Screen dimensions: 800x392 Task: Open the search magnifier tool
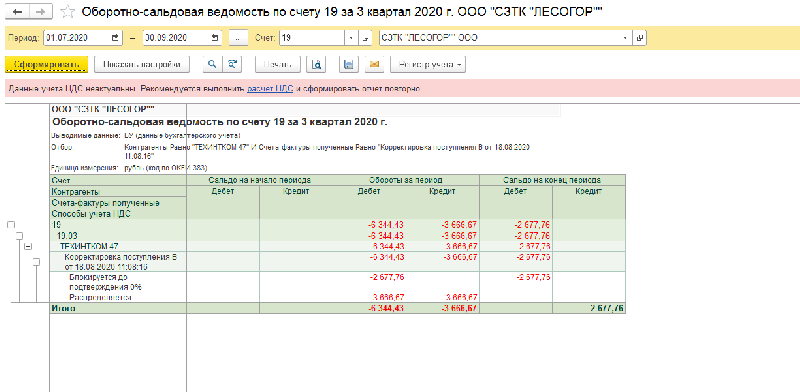pos(213,64)
